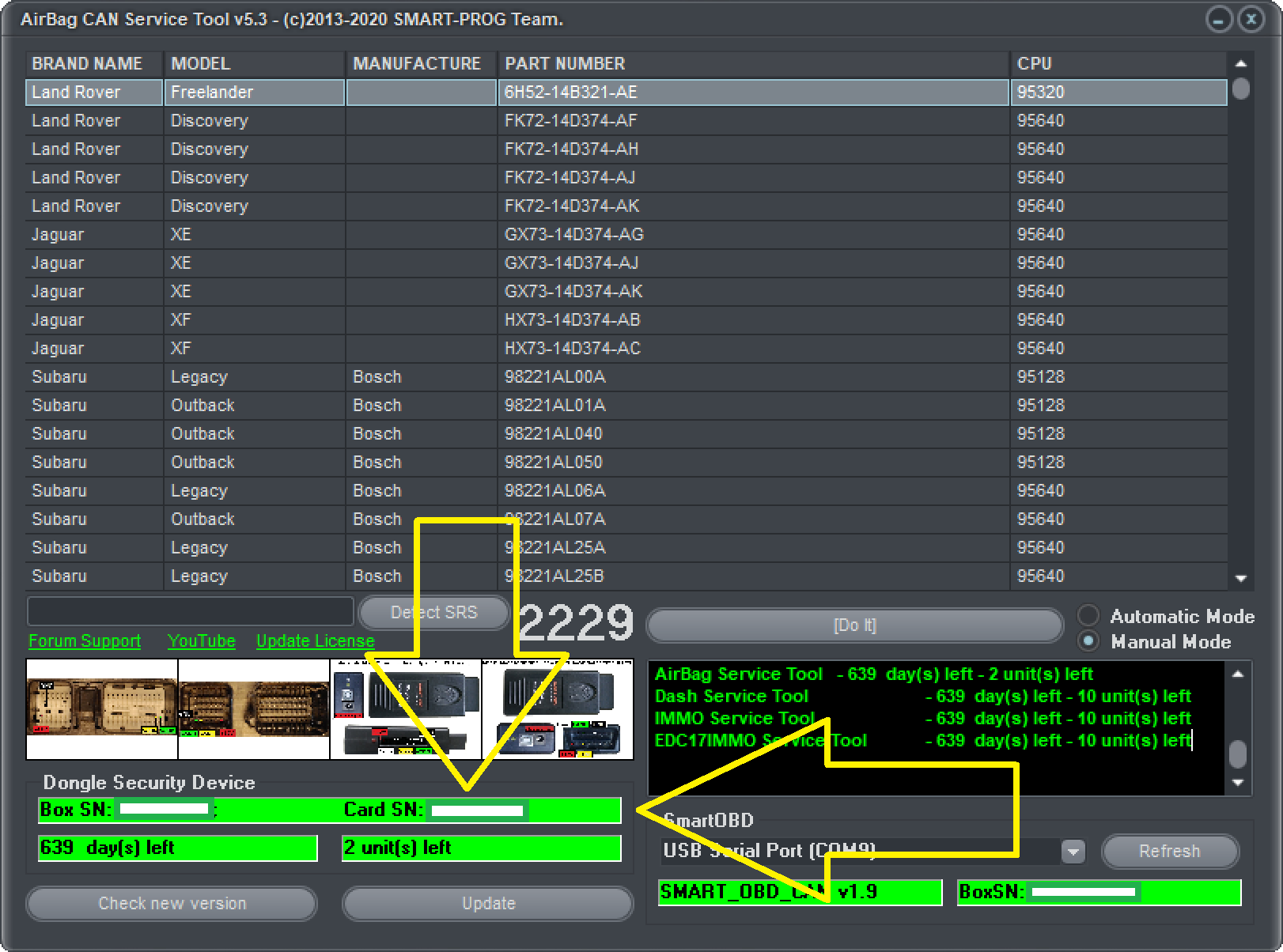This screenshot has height=952, width=1283.
Task: Open the Forum Support link
Action: point(85,641)
